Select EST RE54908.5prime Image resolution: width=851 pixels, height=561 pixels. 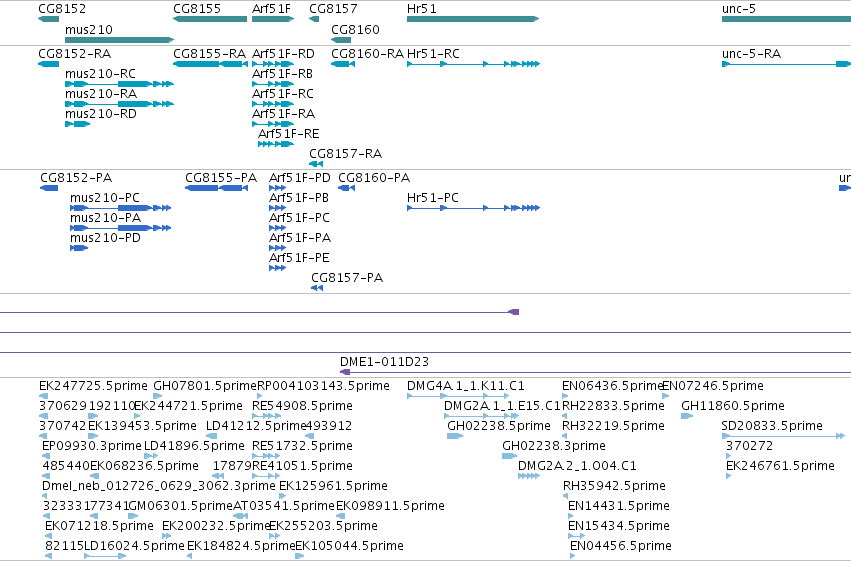(x=302, y=406)
